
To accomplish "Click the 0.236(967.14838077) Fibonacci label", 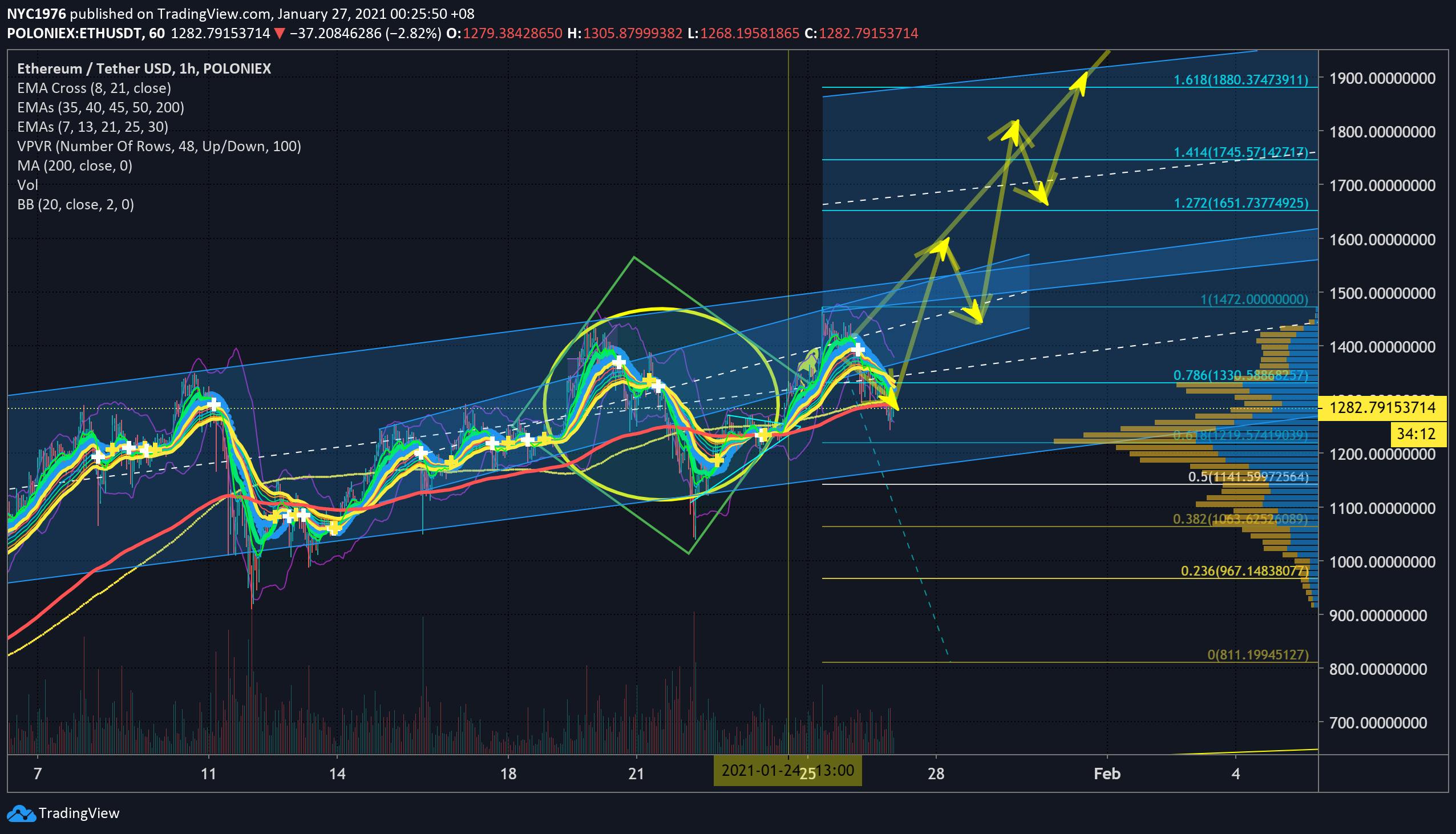I will [x=1245, y=572].
